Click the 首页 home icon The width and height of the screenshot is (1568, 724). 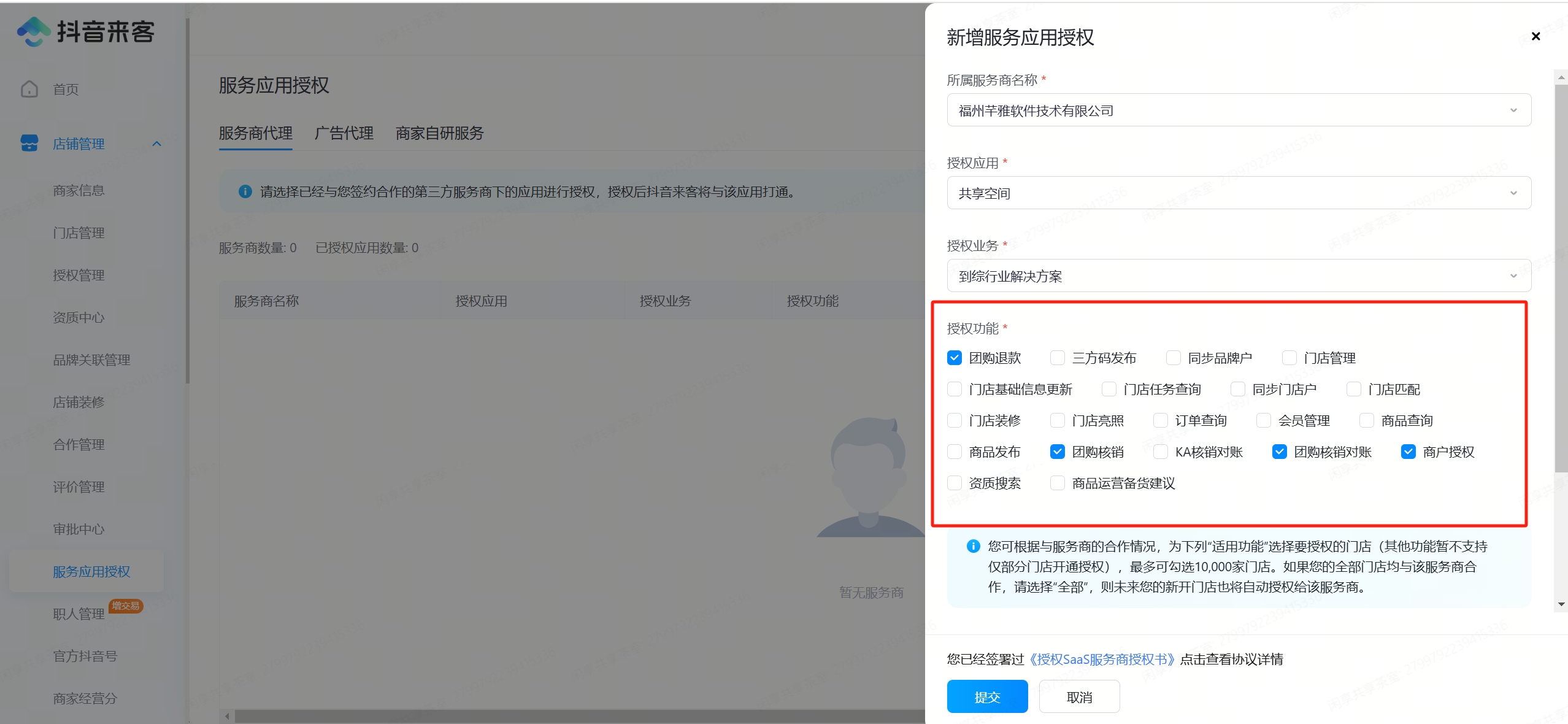pos(29,90)
